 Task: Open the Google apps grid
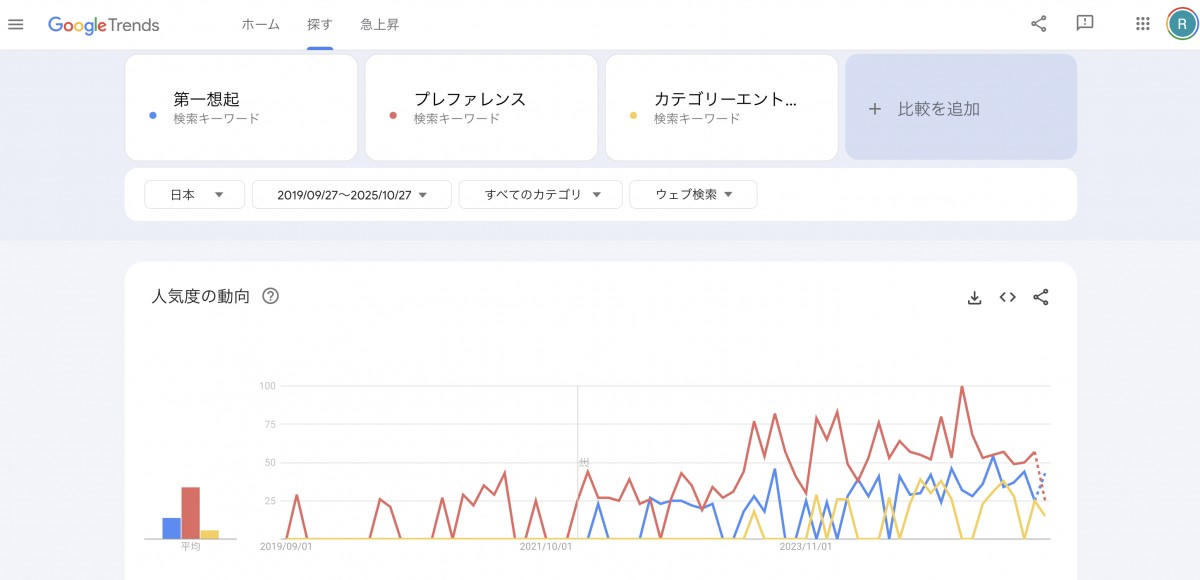pyautogui.click(x=1143, y=24)
